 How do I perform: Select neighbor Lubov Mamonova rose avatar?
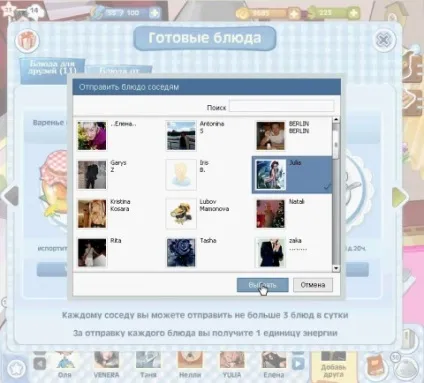click(x=181, y=214)
